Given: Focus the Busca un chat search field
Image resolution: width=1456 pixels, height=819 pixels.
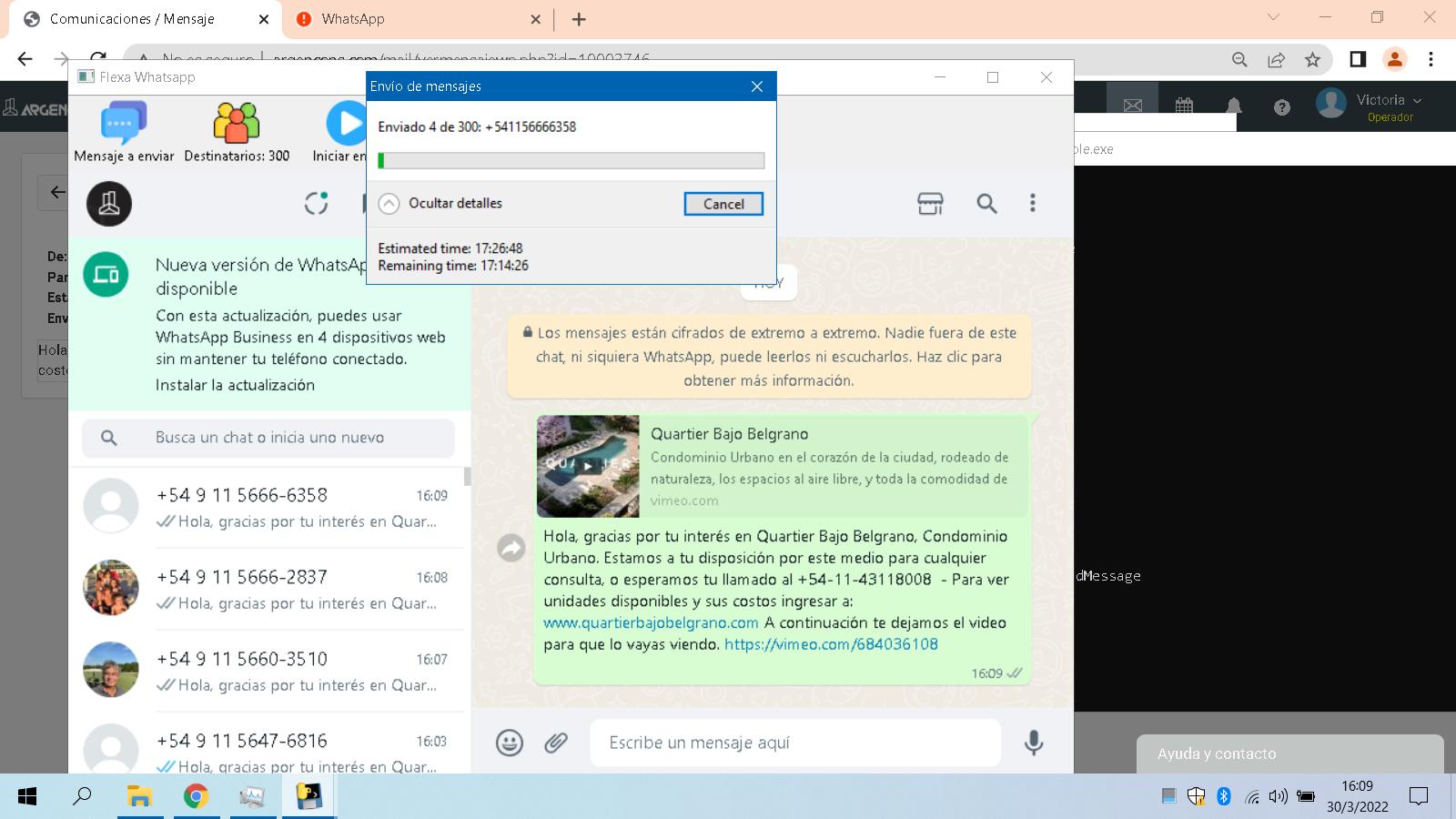Looking at the screenshot, I should [x=268, y=438].
